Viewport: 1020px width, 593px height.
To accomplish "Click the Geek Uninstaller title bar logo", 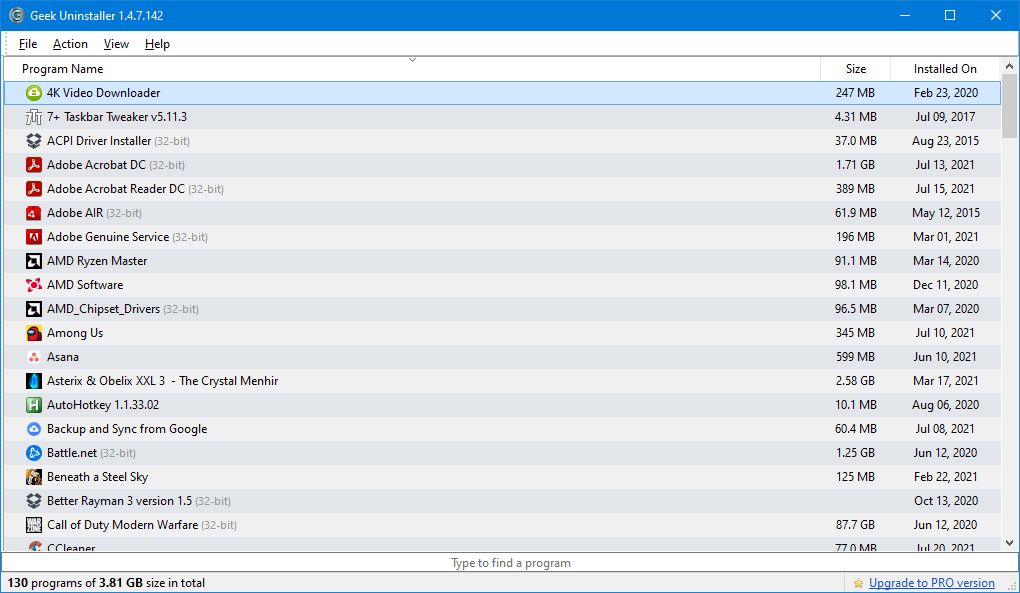I will point(16,15).
